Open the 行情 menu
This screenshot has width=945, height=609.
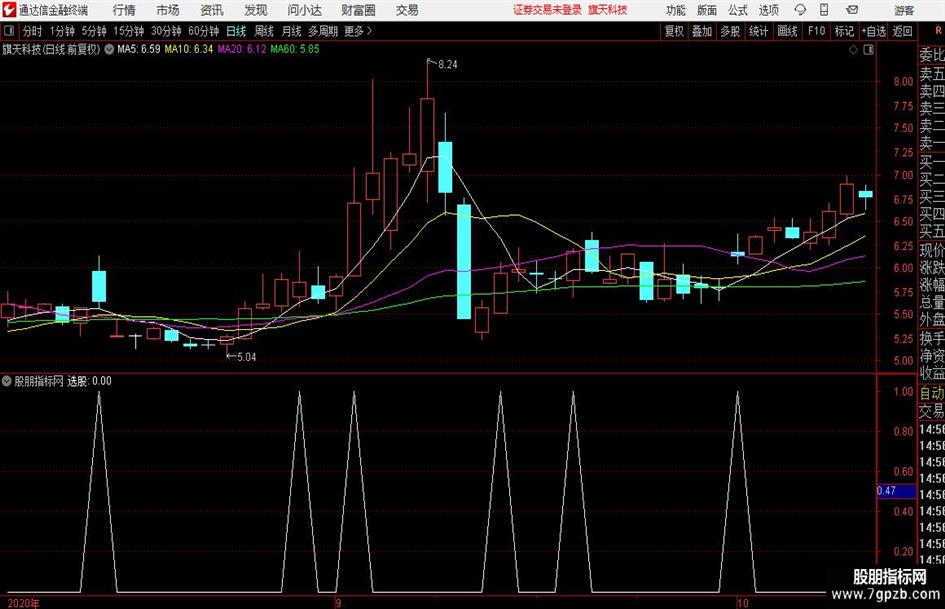(124, 10)
